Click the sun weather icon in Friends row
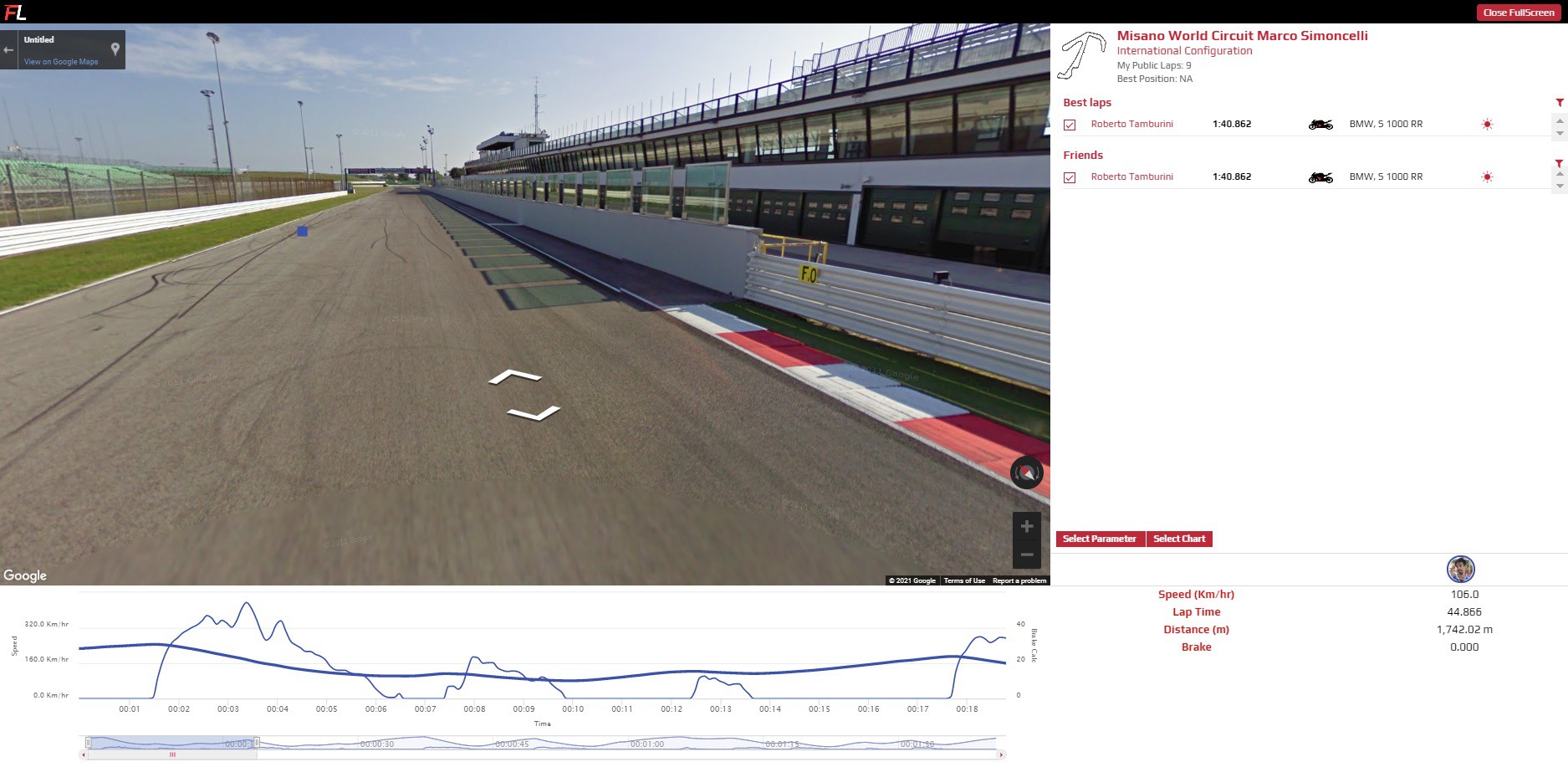Viewport: 1568px width, 767px height. click(x=1487, y=177)
